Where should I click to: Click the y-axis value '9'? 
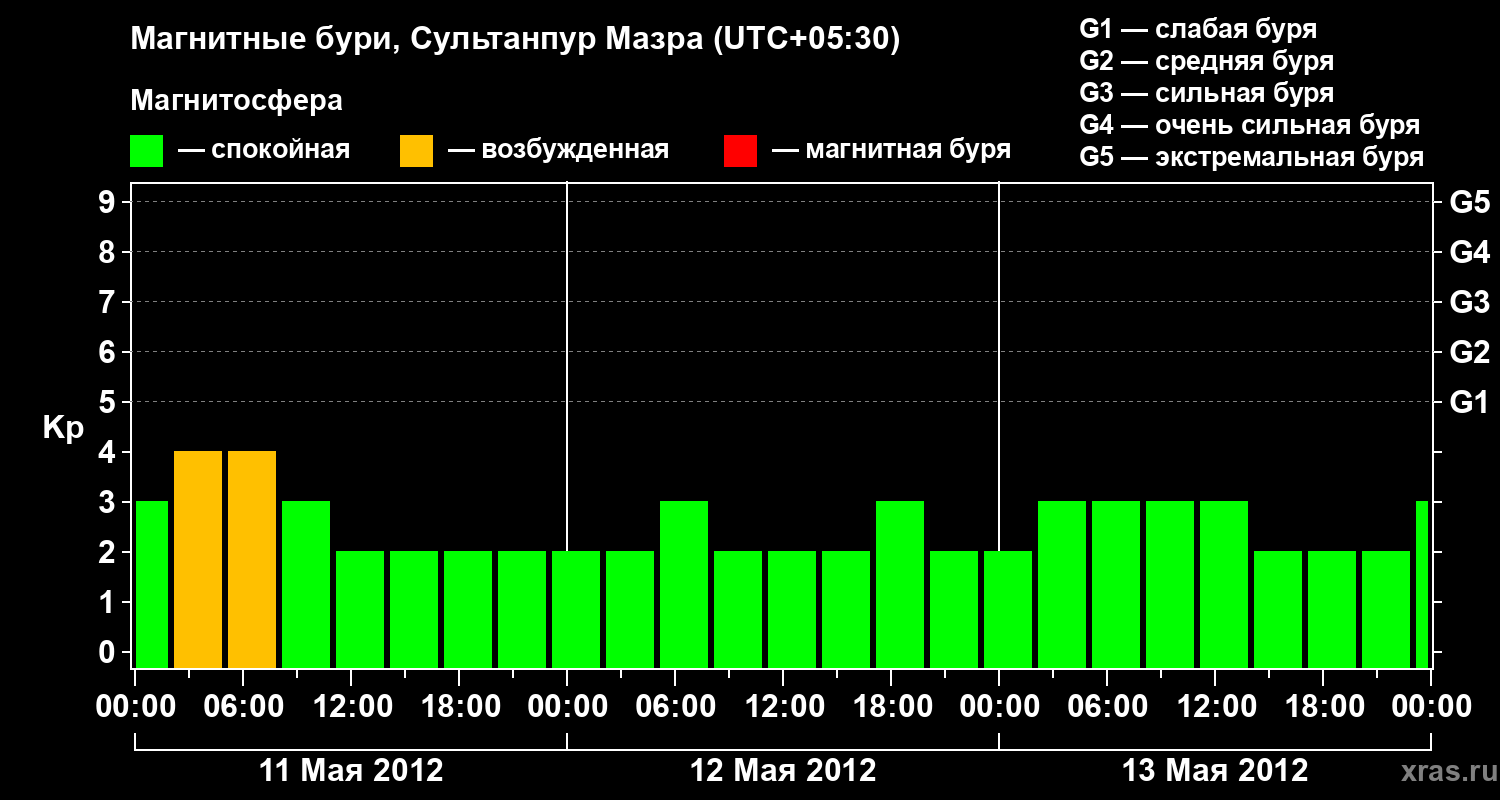[x=109, y=203]
